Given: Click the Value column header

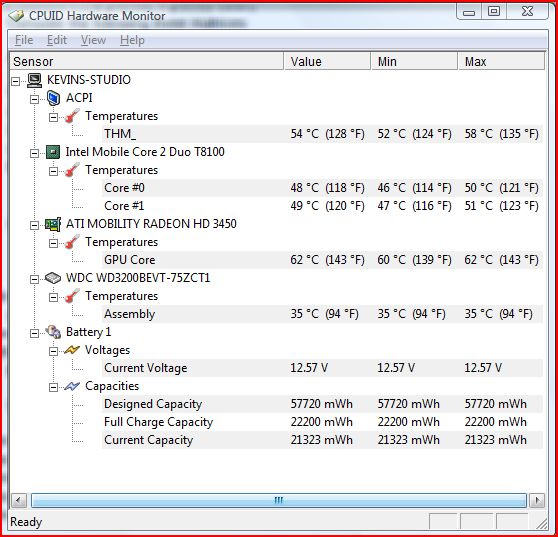Looking at the screenshot, I should (x=327, y=62).
